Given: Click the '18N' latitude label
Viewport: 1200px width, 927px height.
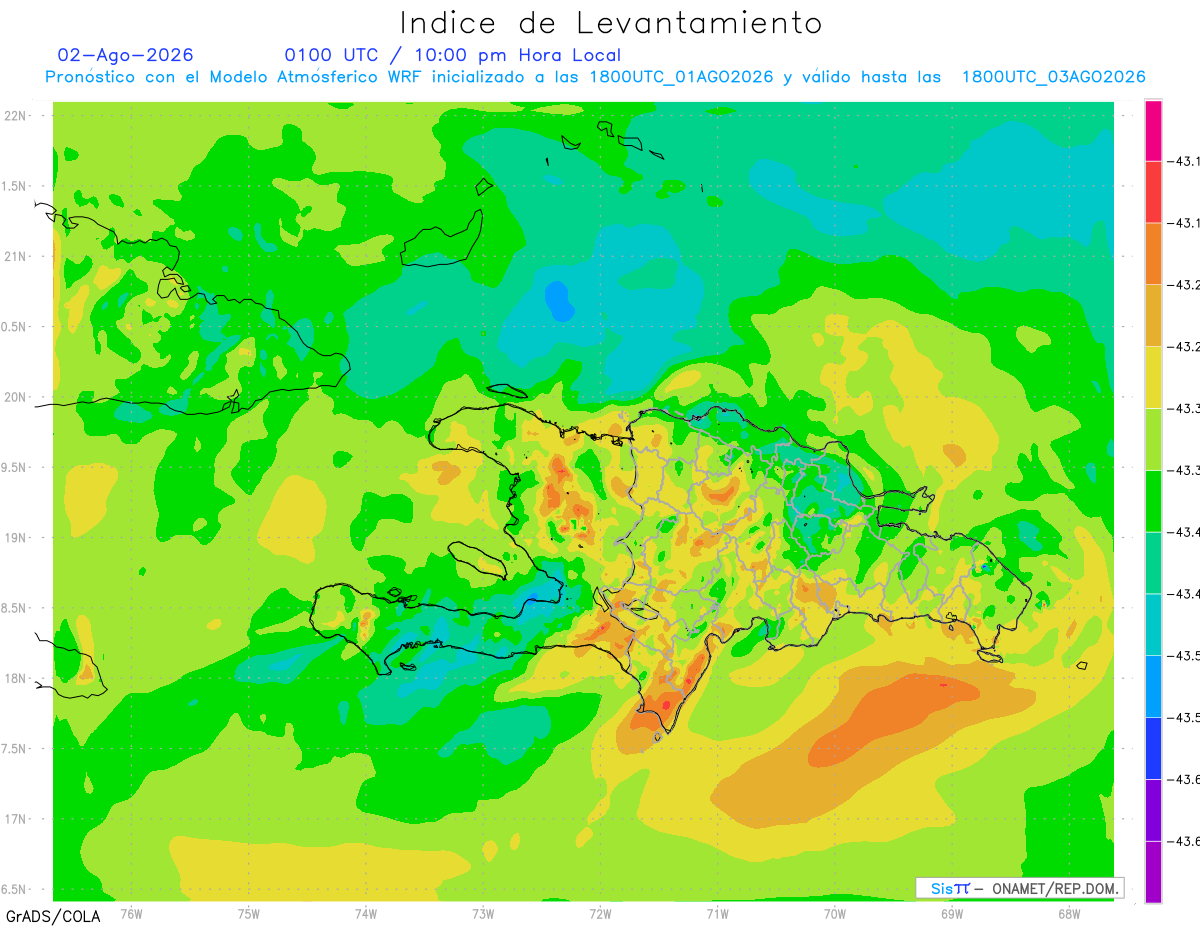Looking at the screenshot, I should pyautogui.click(x=15, y=678).
